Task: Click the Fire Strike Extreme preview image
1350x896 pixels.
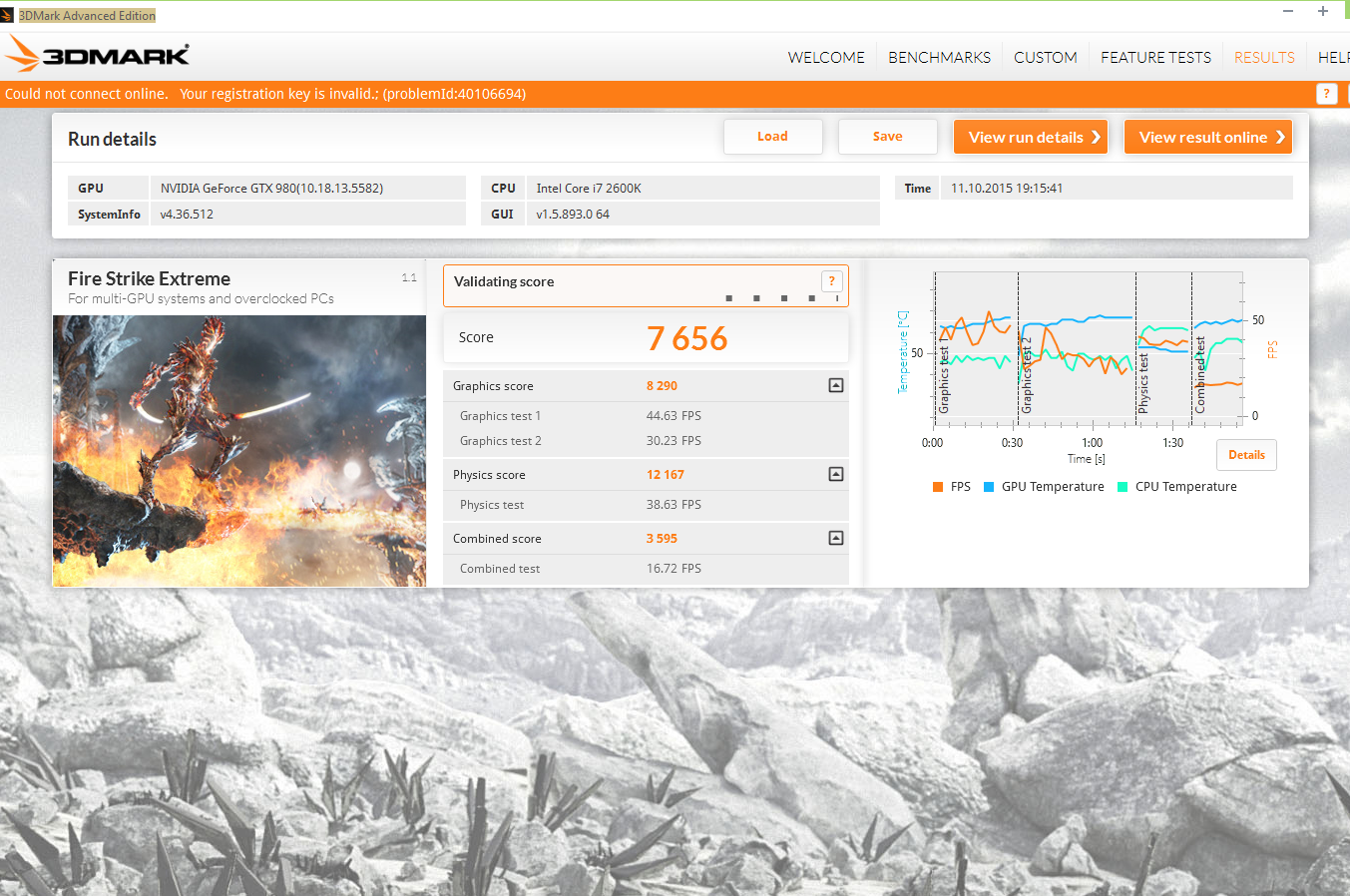Action: (239, 451)
